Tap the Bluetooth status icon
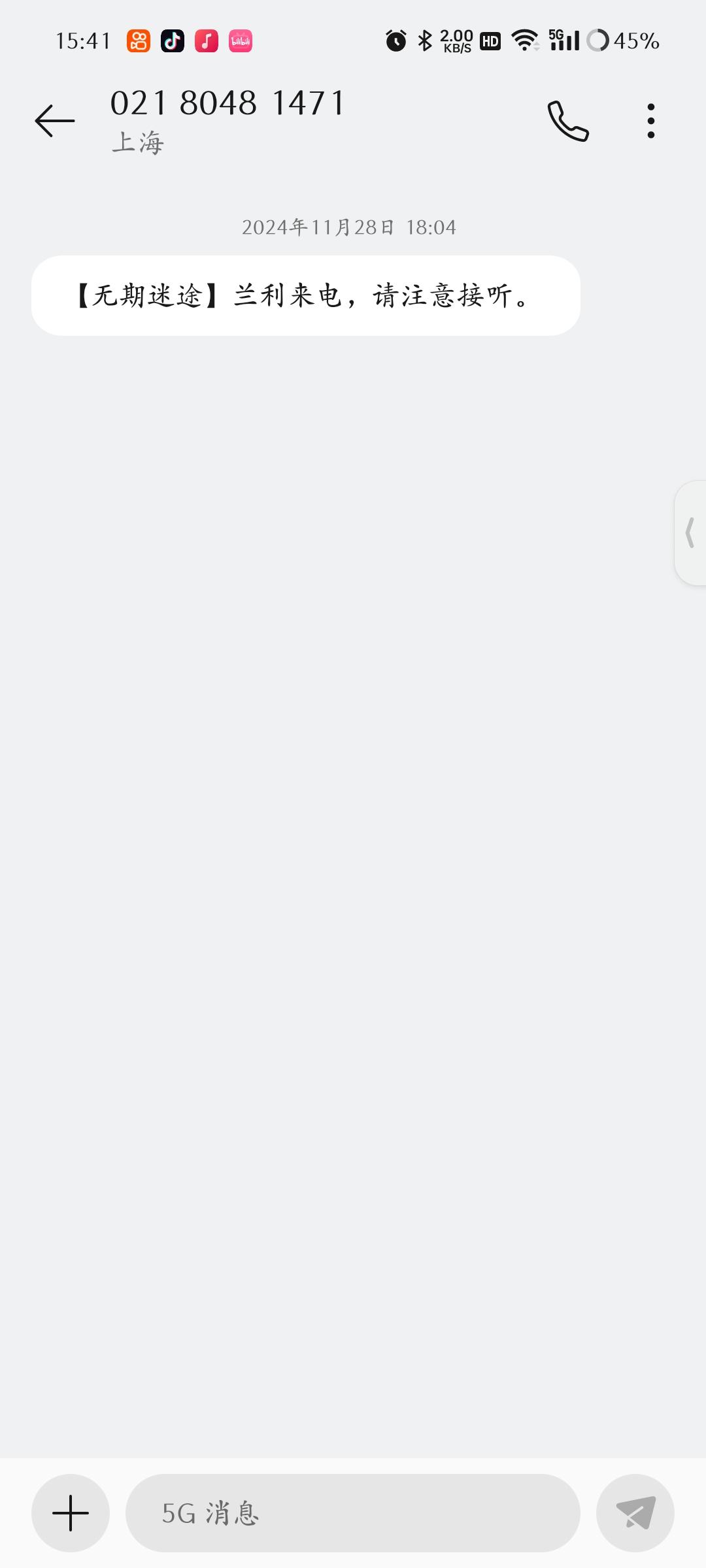706x1568 pixels. point(425,41)
